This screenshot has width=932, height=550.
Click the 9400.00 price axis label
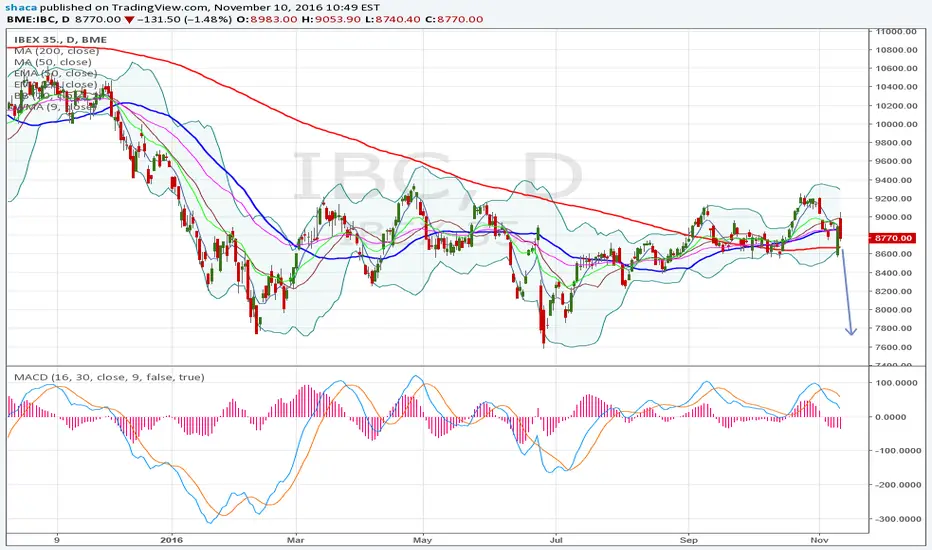tap(894, 180)
